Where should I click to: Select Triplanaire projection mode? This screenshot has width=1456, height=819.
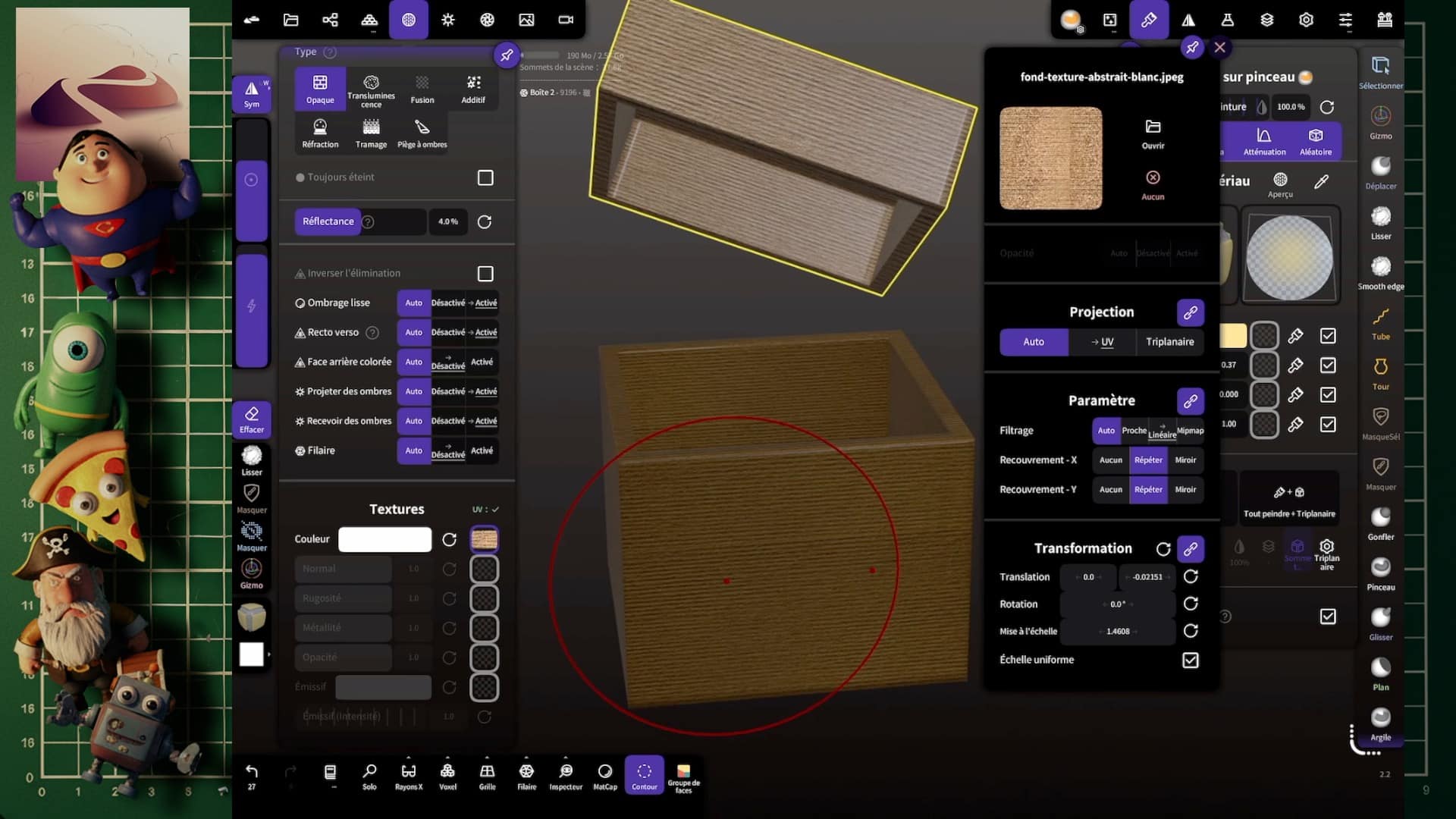[1169, 342]
